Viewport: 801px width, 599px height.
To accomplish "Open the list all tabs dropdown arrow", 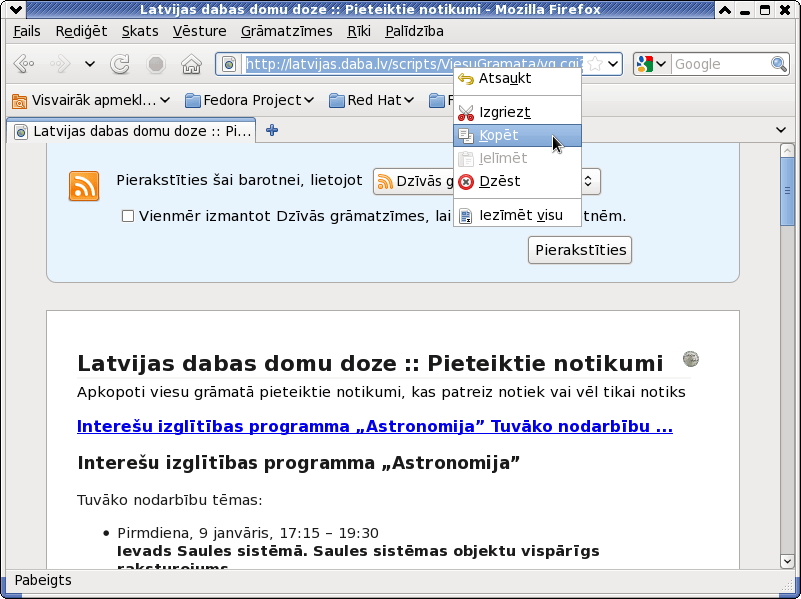I will (781, 130).
